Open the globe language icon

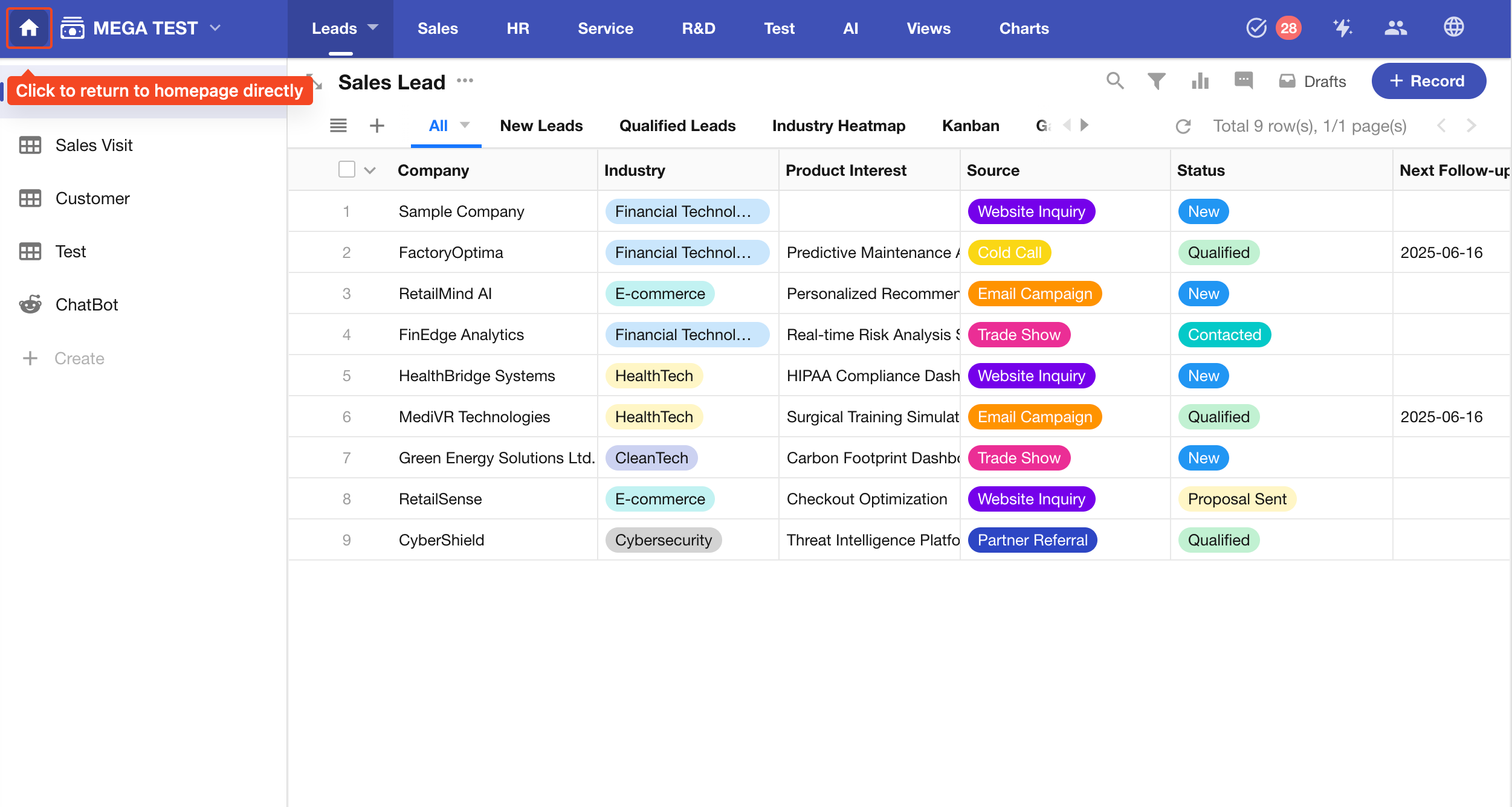[1453, 28]
